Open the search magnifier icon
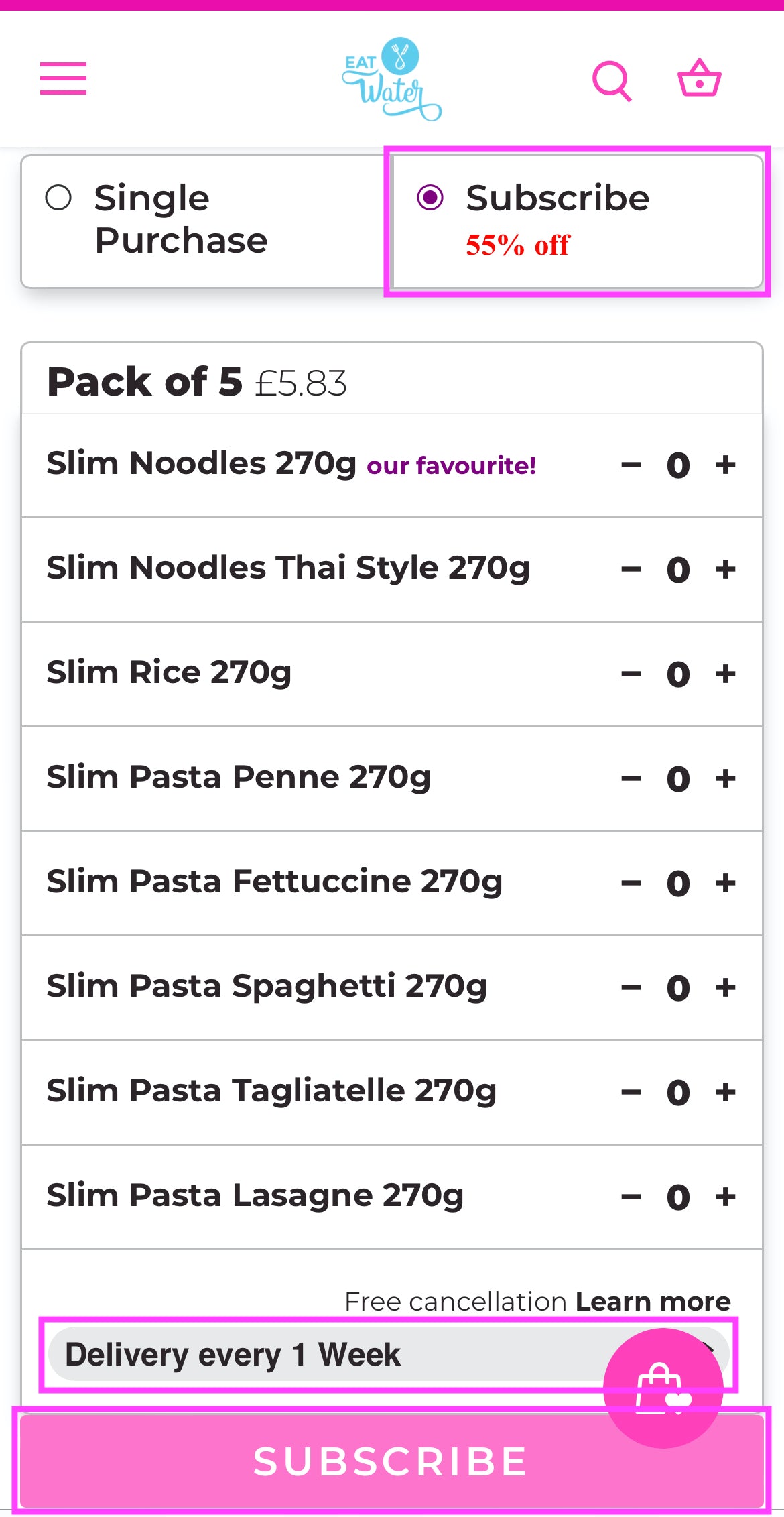The height and width of the screenshot is (1517, 784). tap(612, 80)
